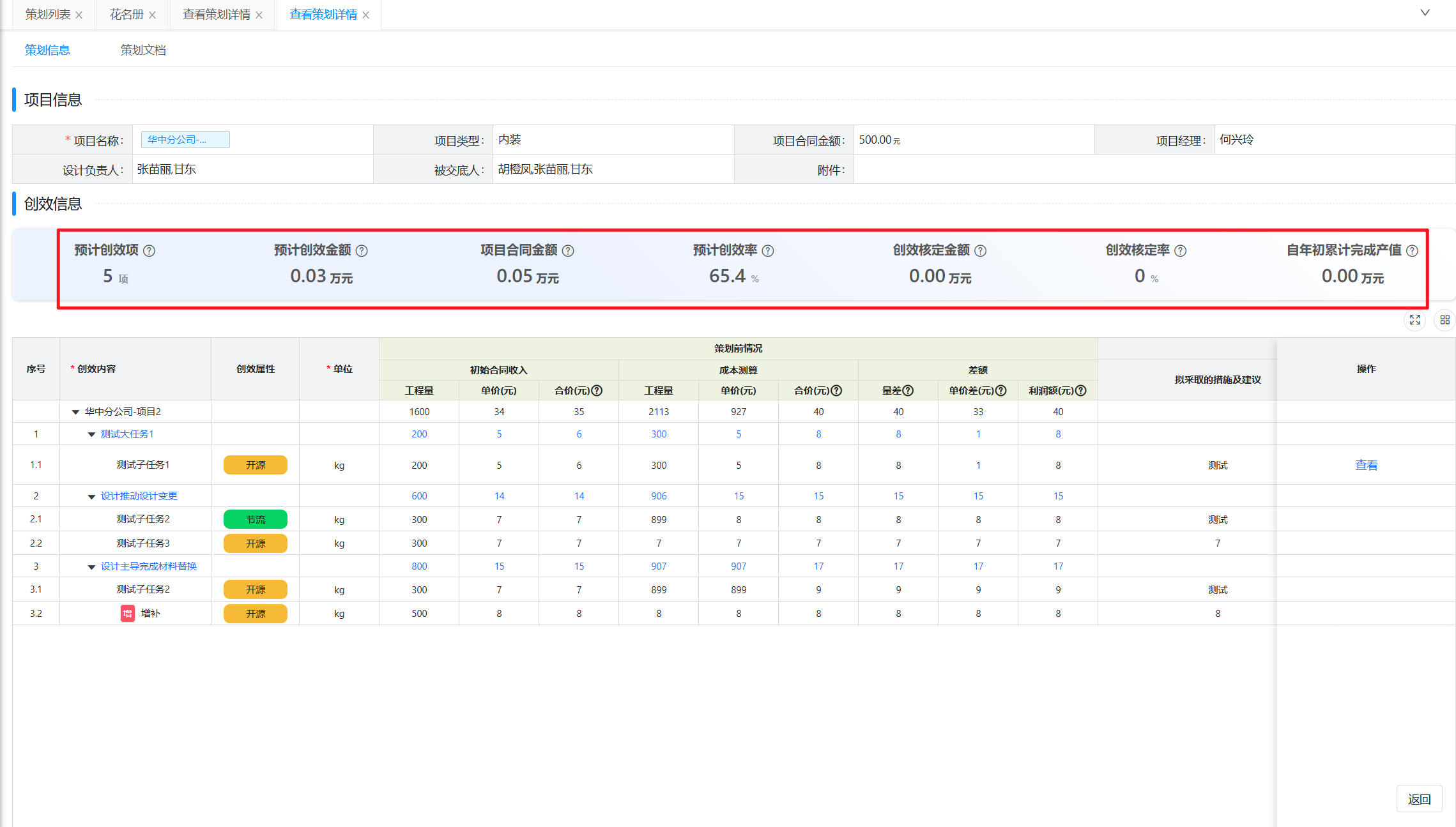Image resolution: width=1456 pixels, height=827 pixels.
Task: Collapse the 设计推动设计变更 row
Action: tap(91, 496)
